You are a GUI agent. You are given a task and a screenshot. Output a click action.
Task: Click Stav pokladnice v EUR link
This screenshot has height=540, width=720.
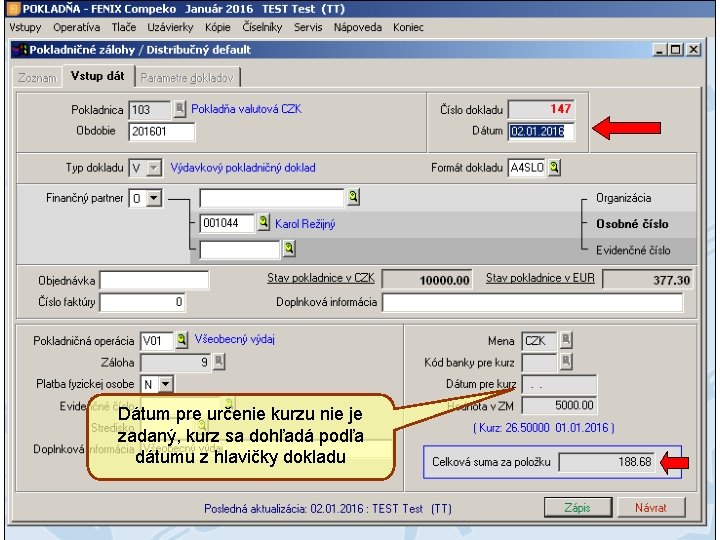coord(540,278)
